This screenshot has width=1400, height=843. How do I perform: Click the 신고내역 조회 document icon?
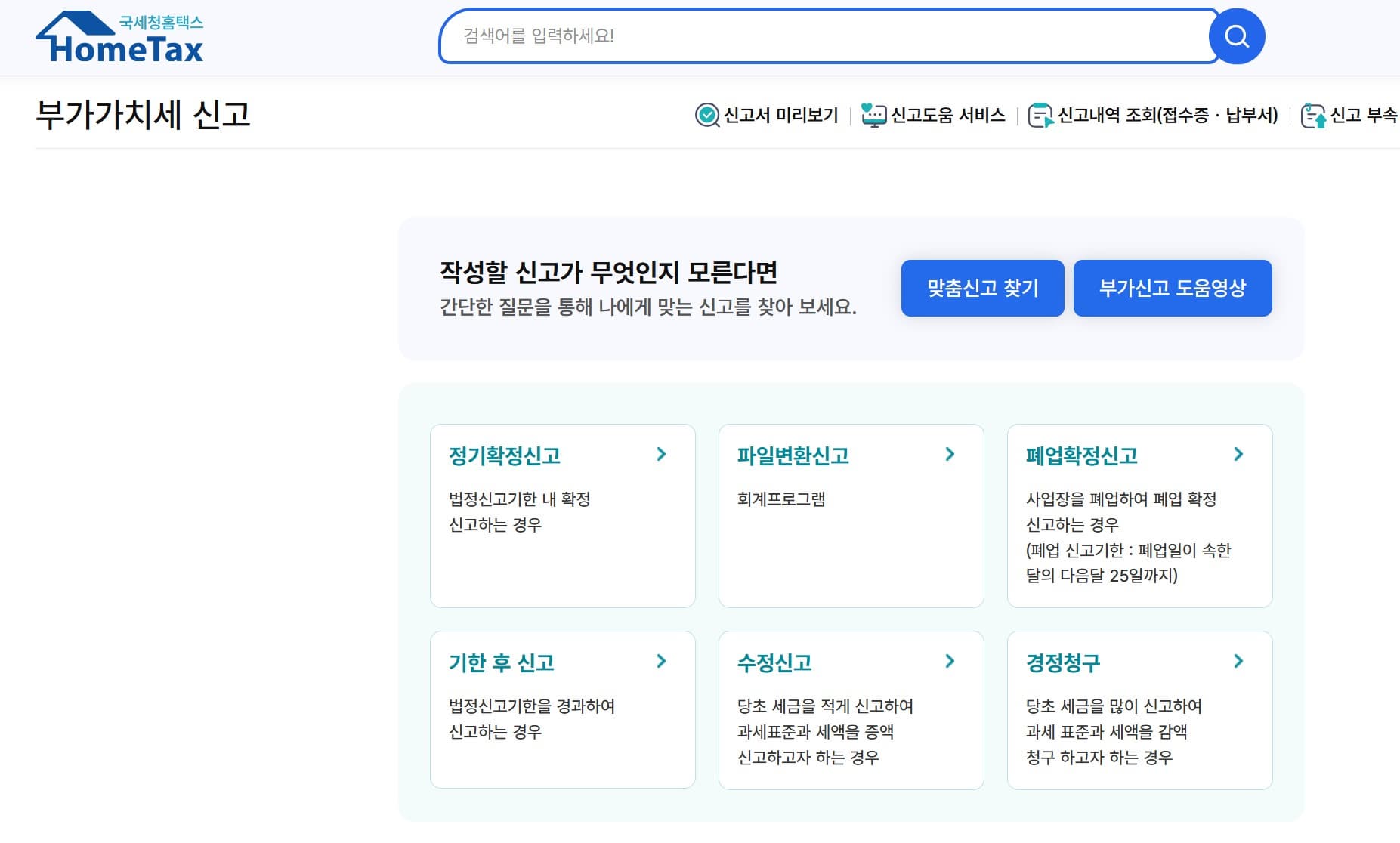1041,115
